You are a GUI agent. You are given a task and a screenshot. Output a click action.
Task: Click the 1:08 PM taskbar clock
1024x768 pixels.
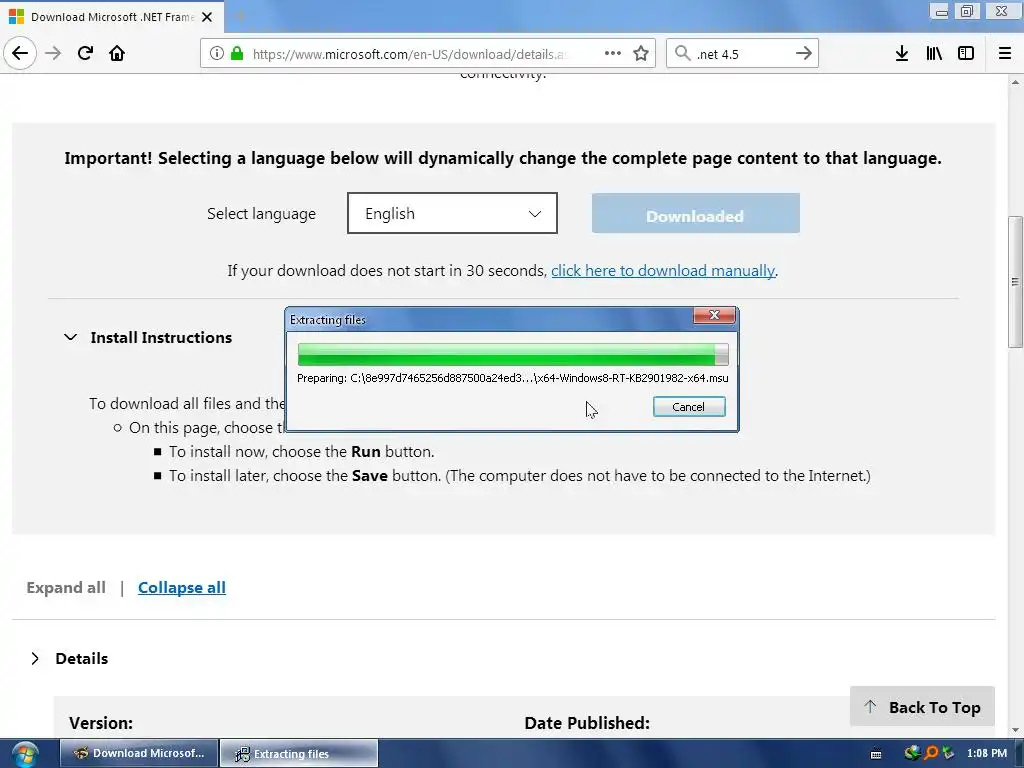[987, 753]
